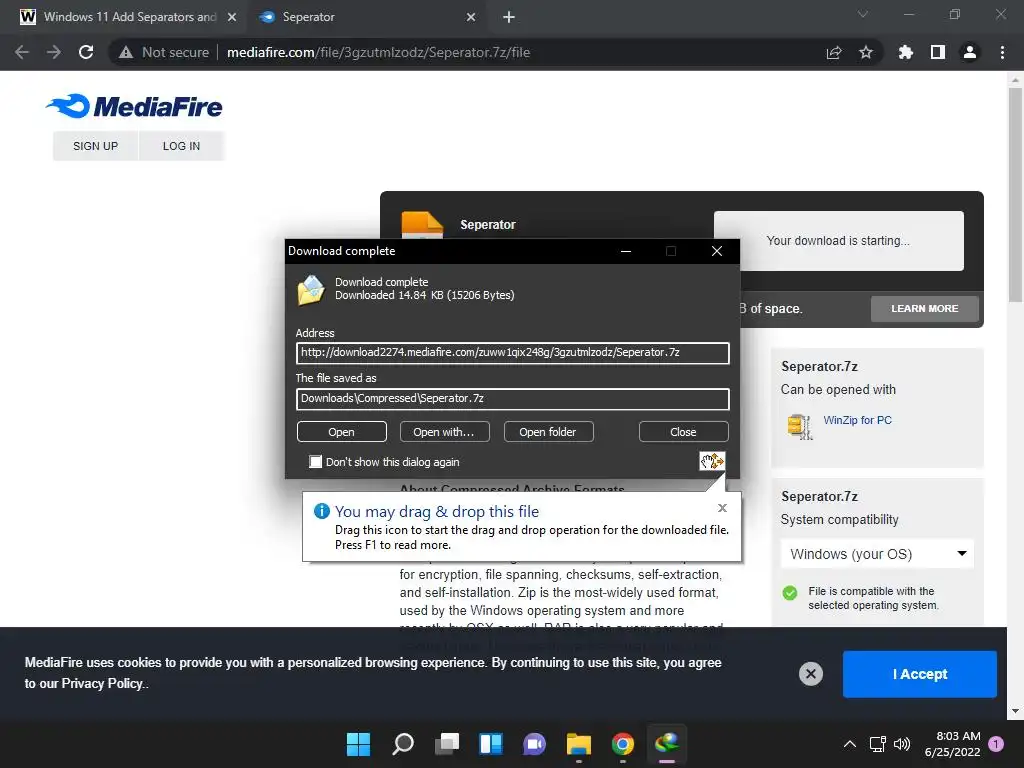Click the MediaFire logo
Screen dimensions: 1024x768
tap(134, 106)
